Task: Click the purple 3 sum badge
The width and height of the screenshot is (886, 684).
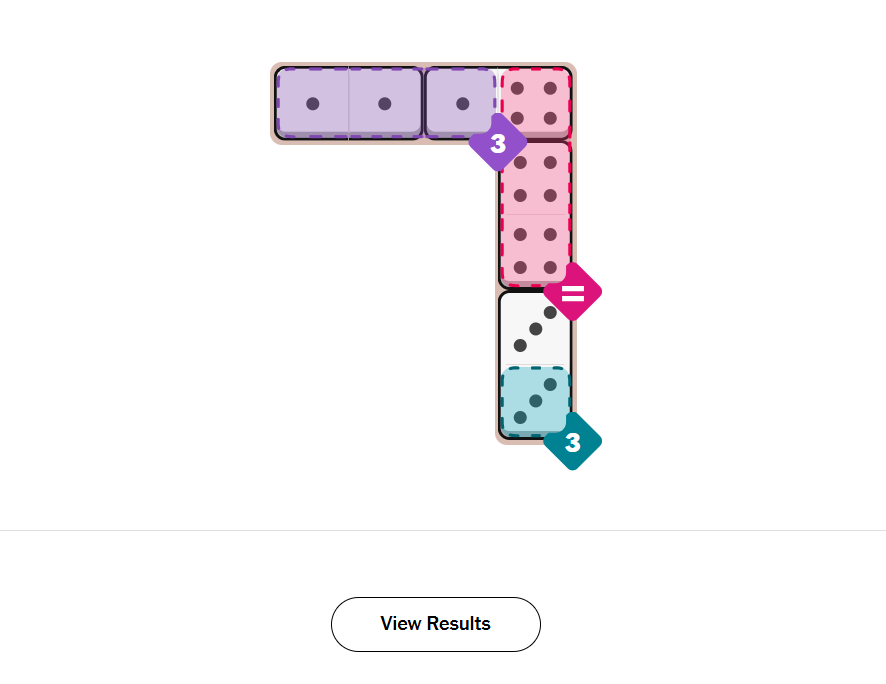Action: click(497, 143)
